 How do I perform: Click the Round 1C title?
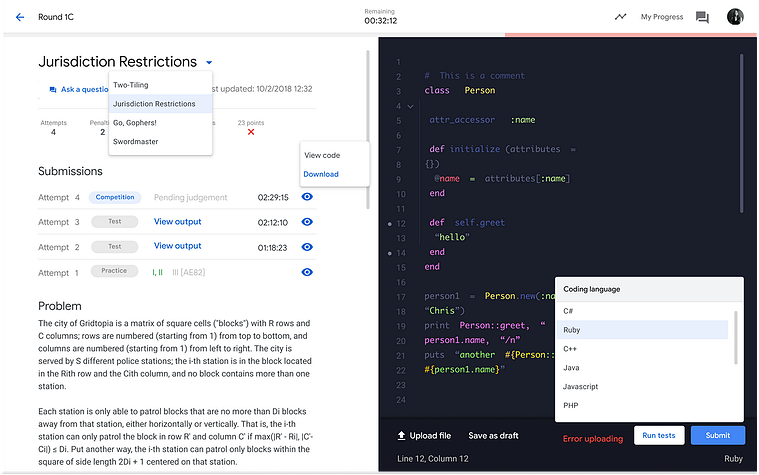pyautogui.click(x=56, y=17)
